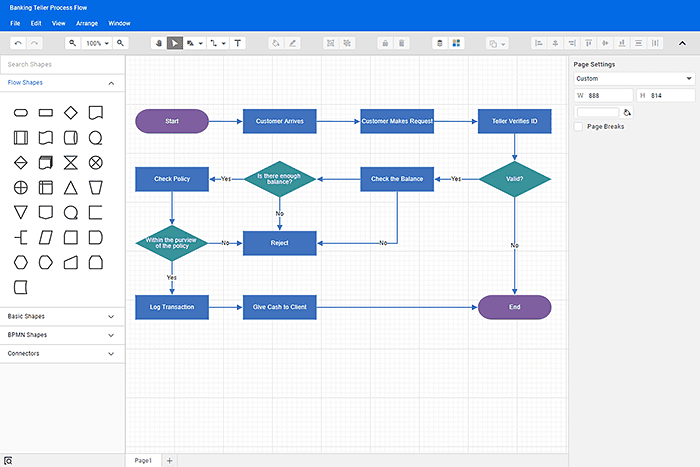
Task: Click the overview icon in status bar
Action: (x=8, y=460)
